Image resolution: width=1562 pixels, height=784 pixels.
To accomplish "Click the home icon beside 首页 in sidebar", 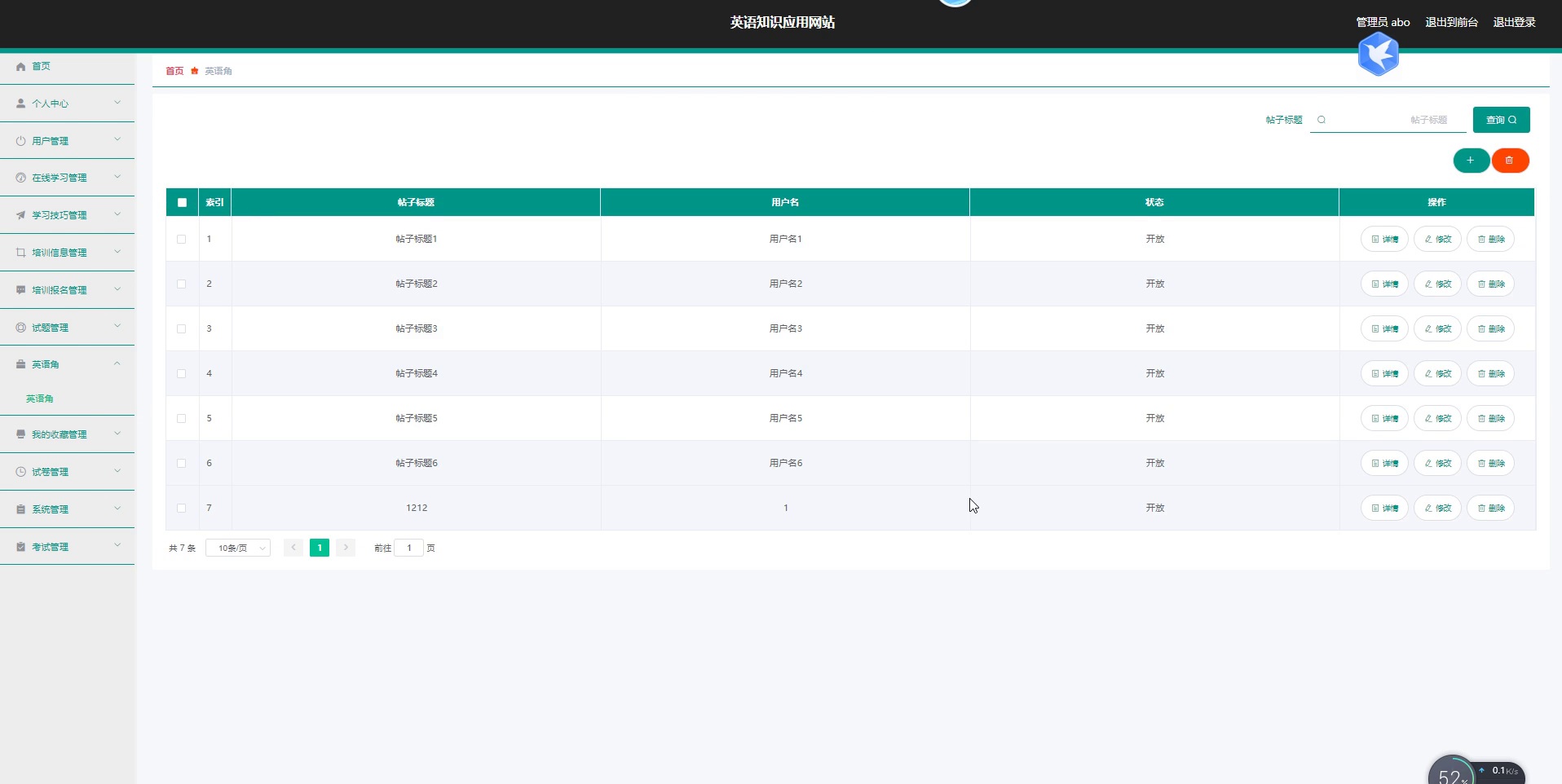I will [20, 67].
